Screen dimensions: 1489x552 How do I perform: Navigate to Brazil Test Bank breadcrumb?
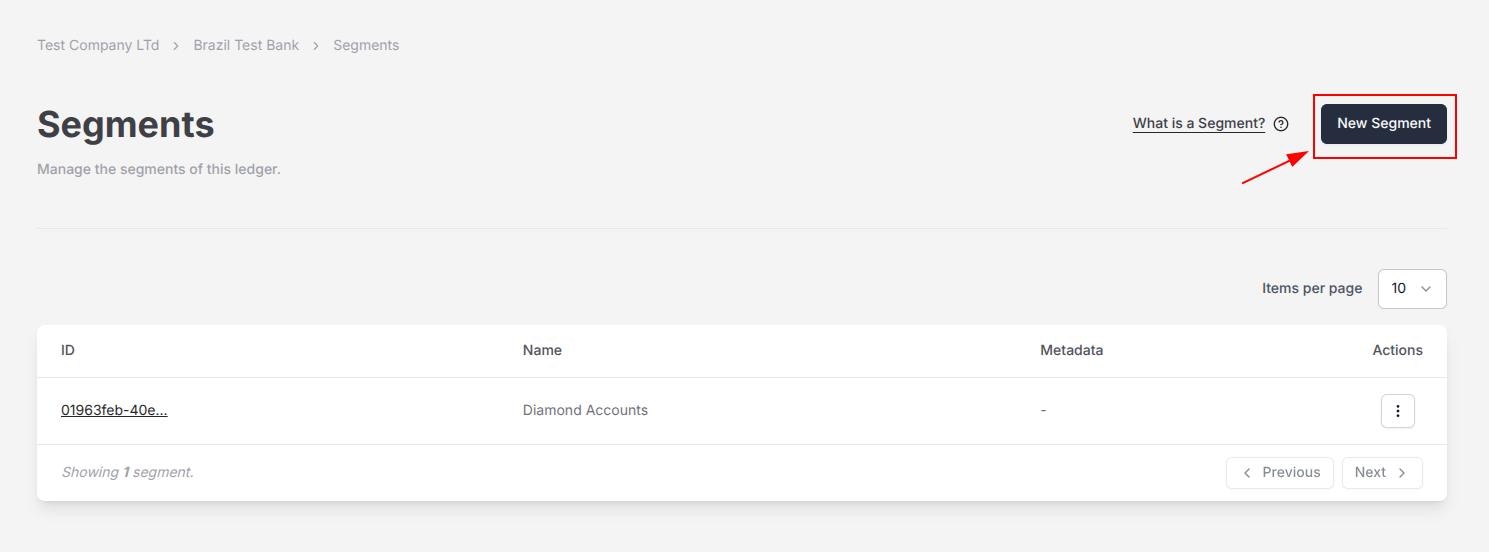(x=246, y=46)
